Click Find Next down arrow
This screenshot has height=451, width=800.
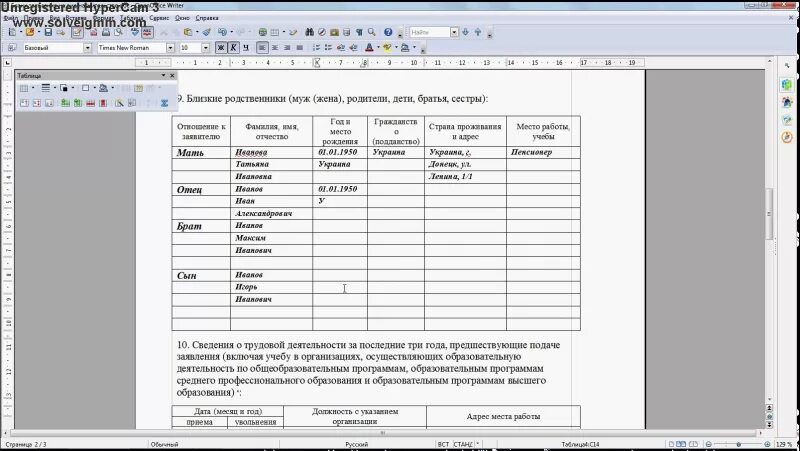(x=465, y=32)
